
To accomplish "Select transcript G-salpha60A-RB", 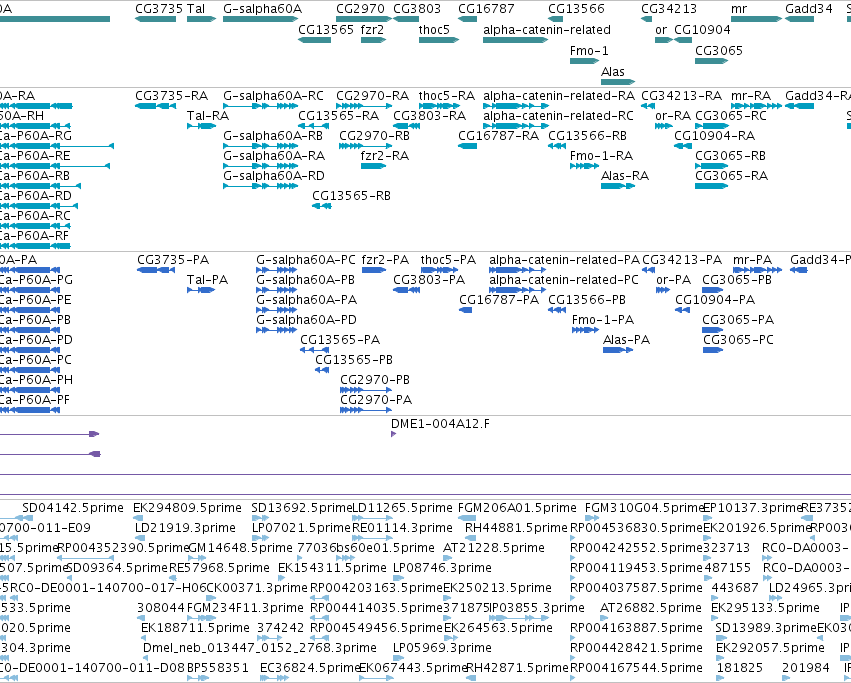I will (x=261, y=146).
